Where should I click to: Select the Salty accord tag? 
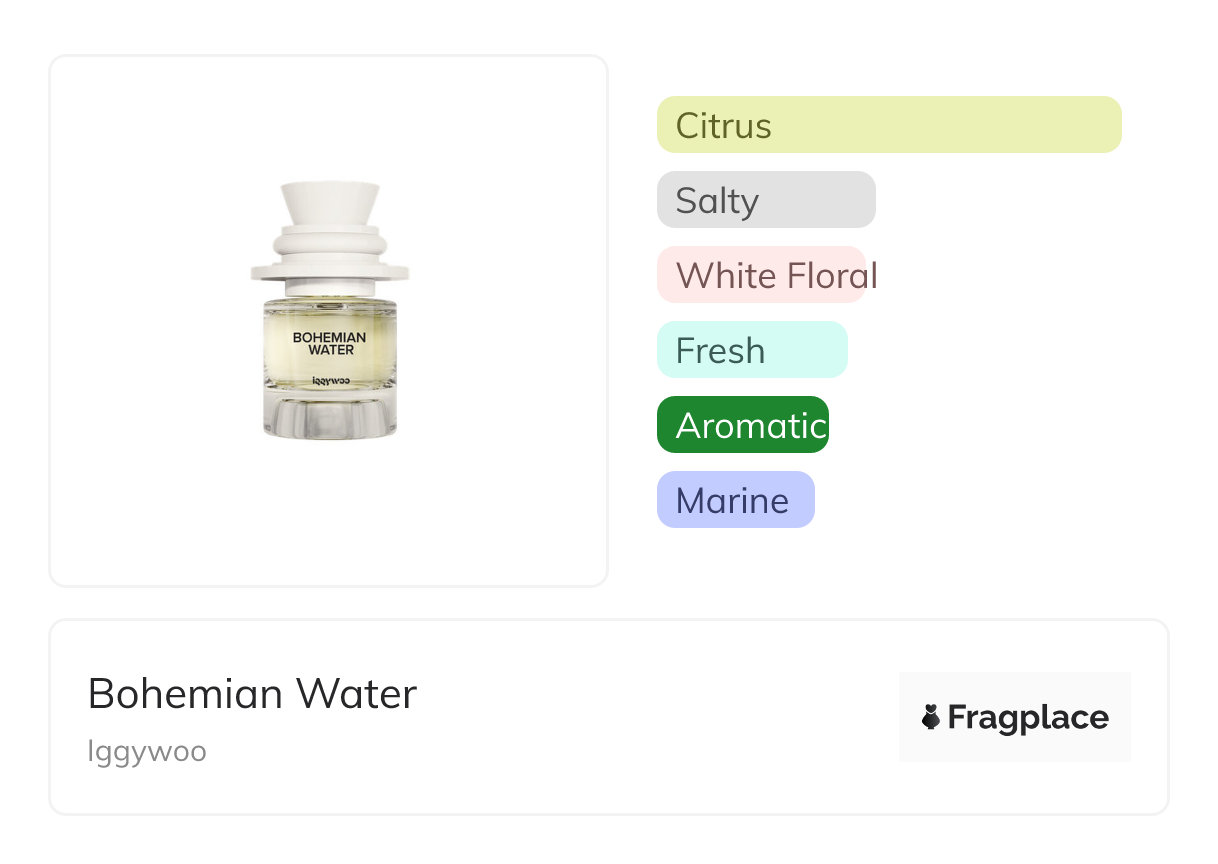point(766,200)
